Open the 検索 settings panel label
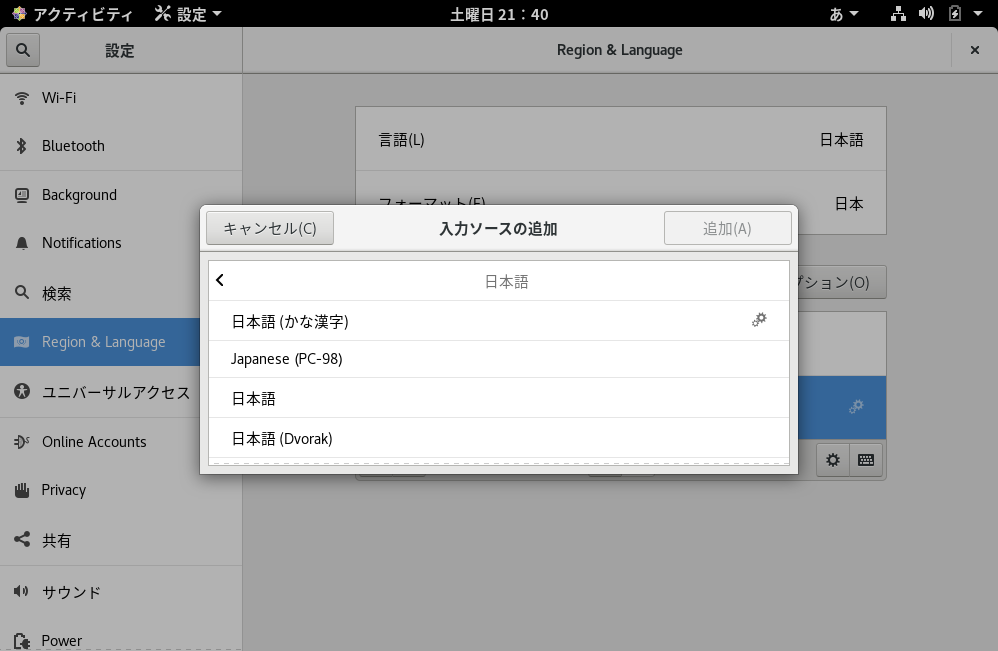 click(x=57, y=293)
